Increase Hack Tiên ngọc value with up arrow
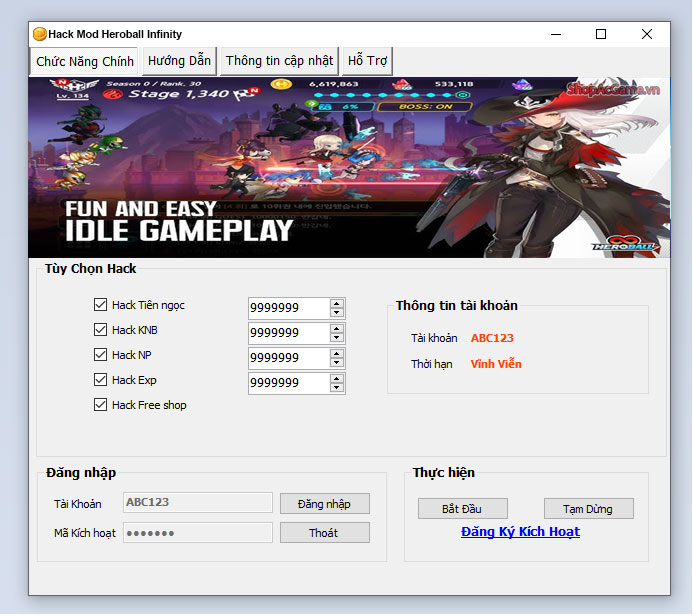The image size is (693, 616). (337, 303)
